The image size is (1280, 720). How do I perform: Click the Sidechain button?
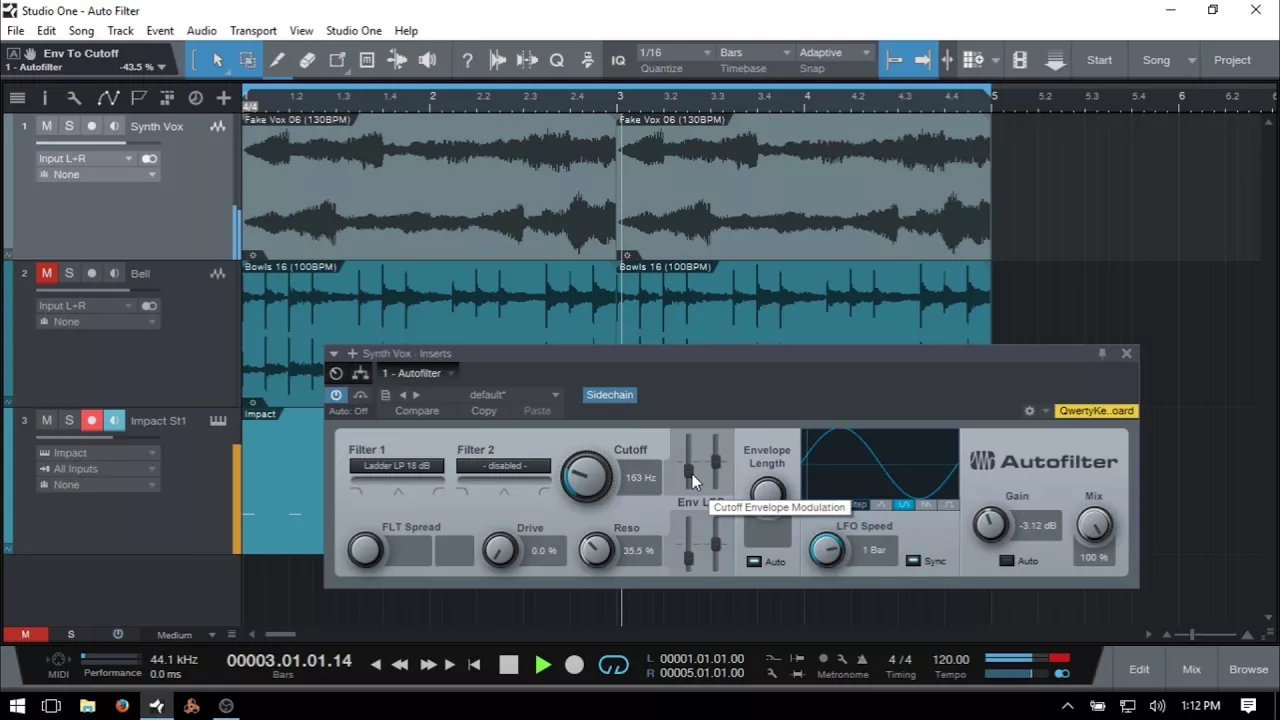pos(610,395)
